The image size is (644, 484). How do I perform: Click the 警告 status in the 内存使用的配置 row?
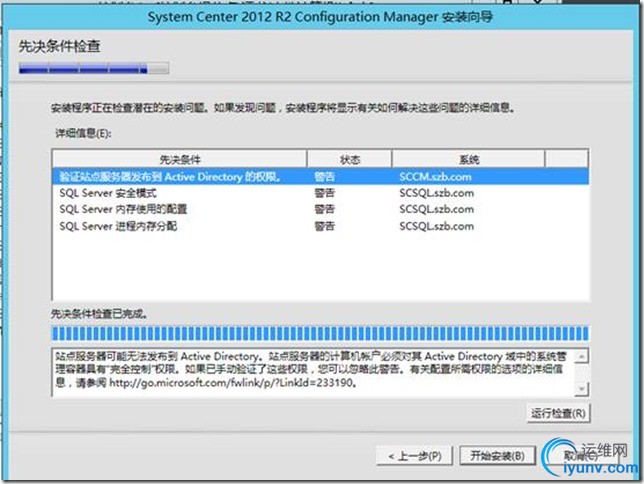pyautogui.click(x=324, y=210)
